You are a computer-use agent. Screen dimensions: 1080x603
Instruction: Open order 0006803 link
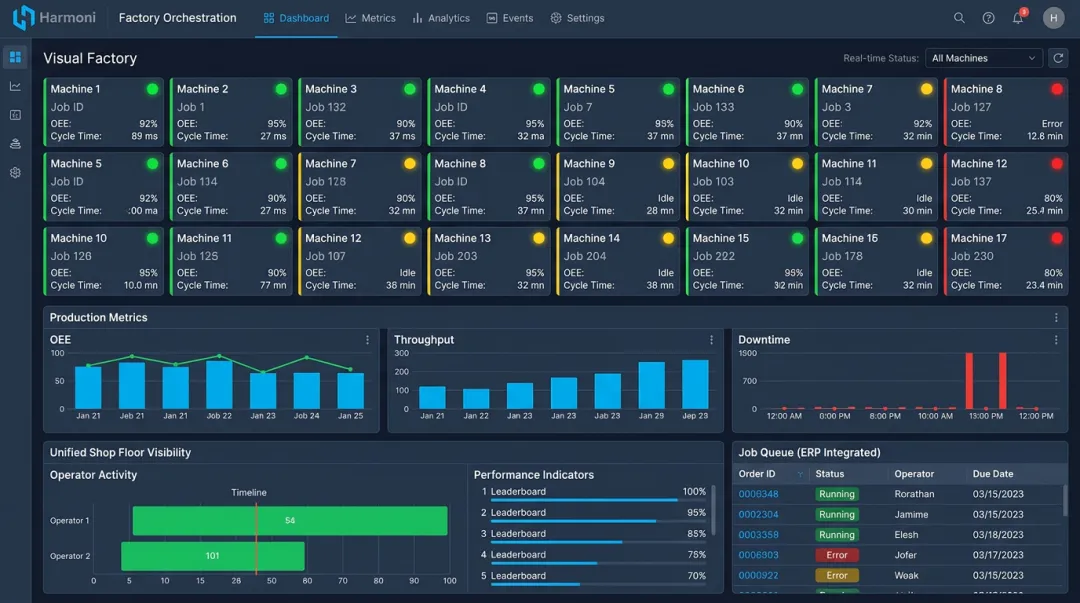pos(758,555)
